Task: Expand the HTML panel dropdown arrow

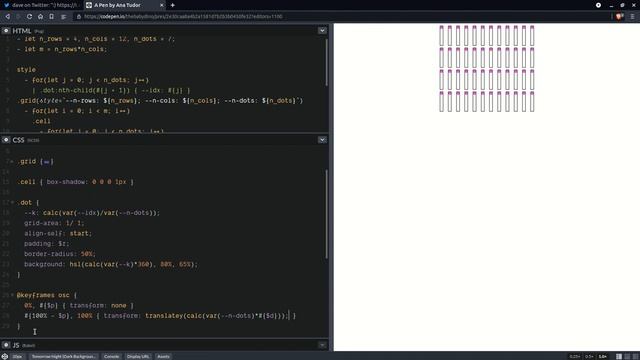Action: click(x=322, y=31)
